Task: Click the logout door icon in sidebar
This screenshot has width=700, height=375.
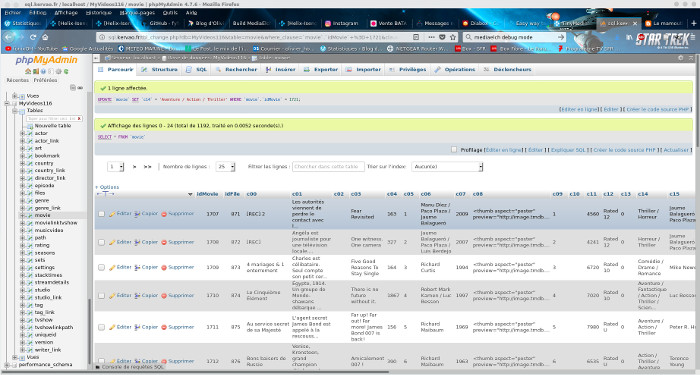Action: click(36, 71)
